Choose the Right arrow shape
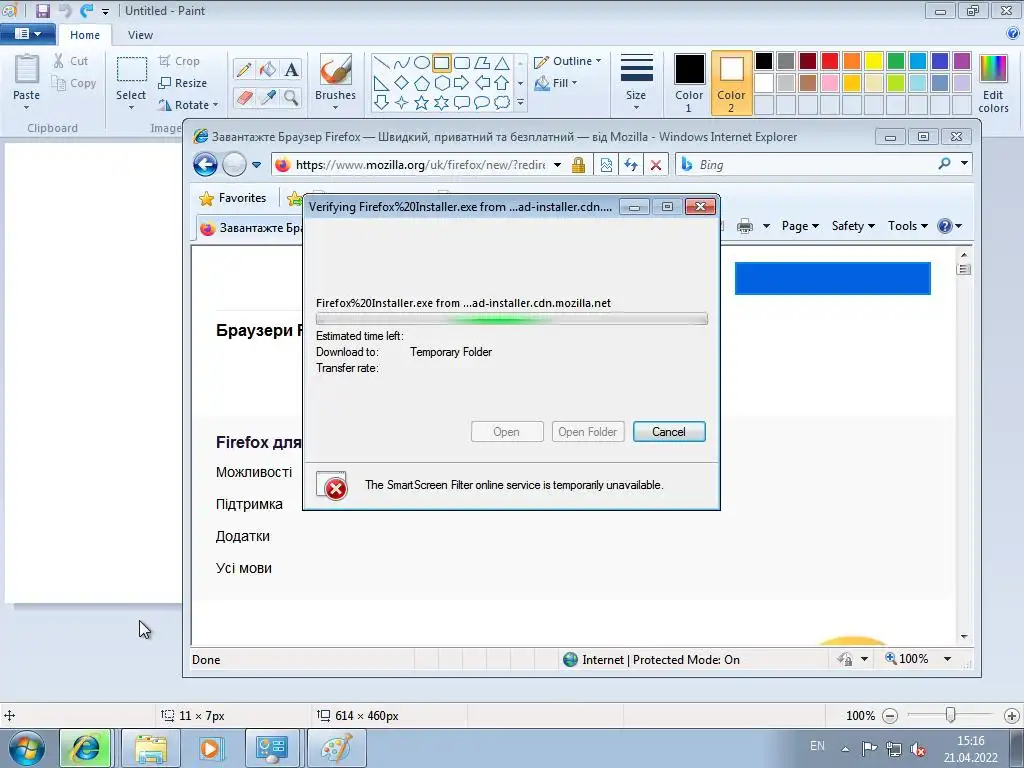The width and height of the screenshot is (1024, 768). [461, 82]
